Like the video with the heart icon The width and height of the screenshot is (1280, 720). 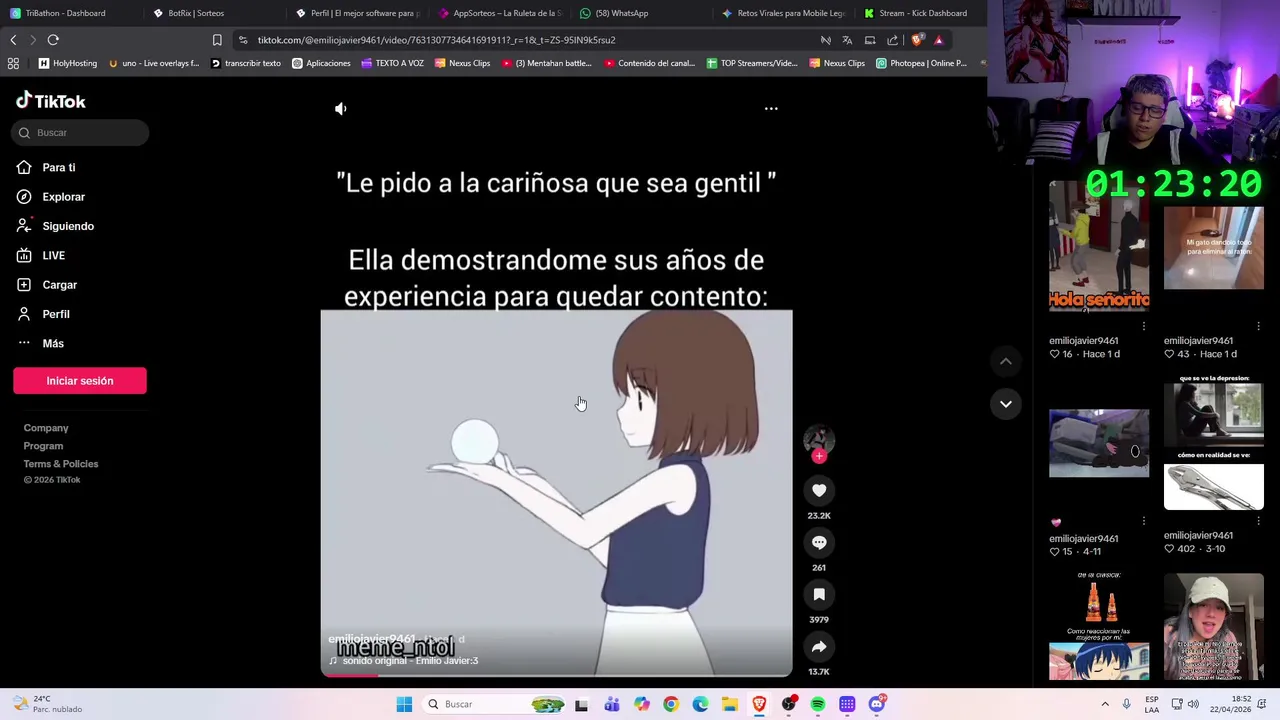819,490
